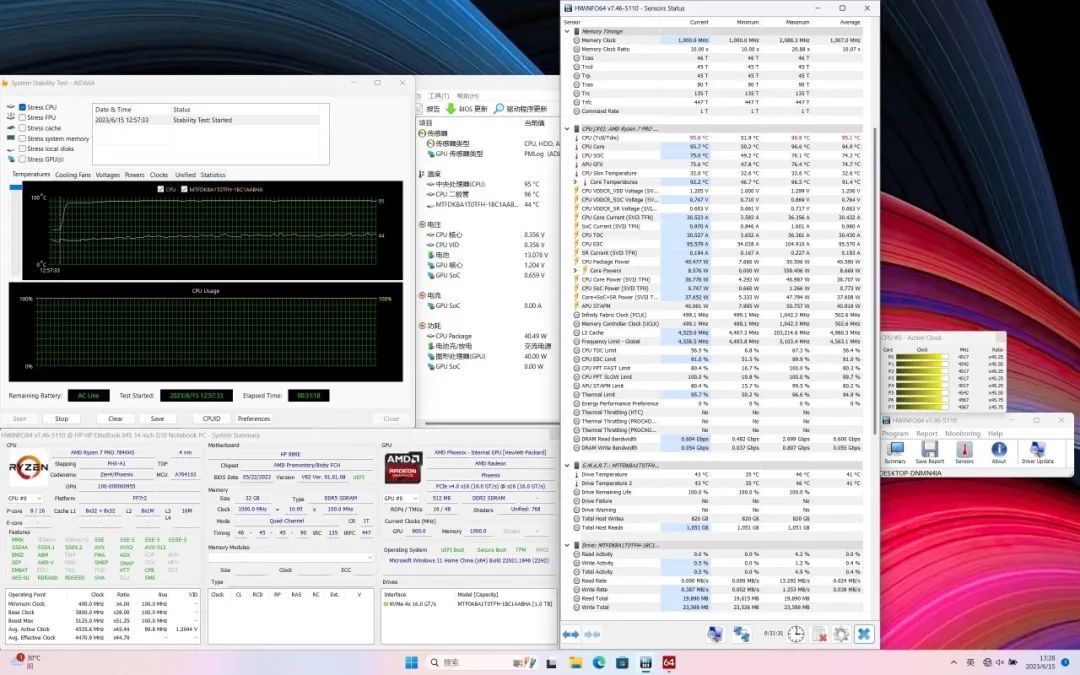The image size is (1080, 675).
Task: Click the Preferences button
Action: [253, 419]
